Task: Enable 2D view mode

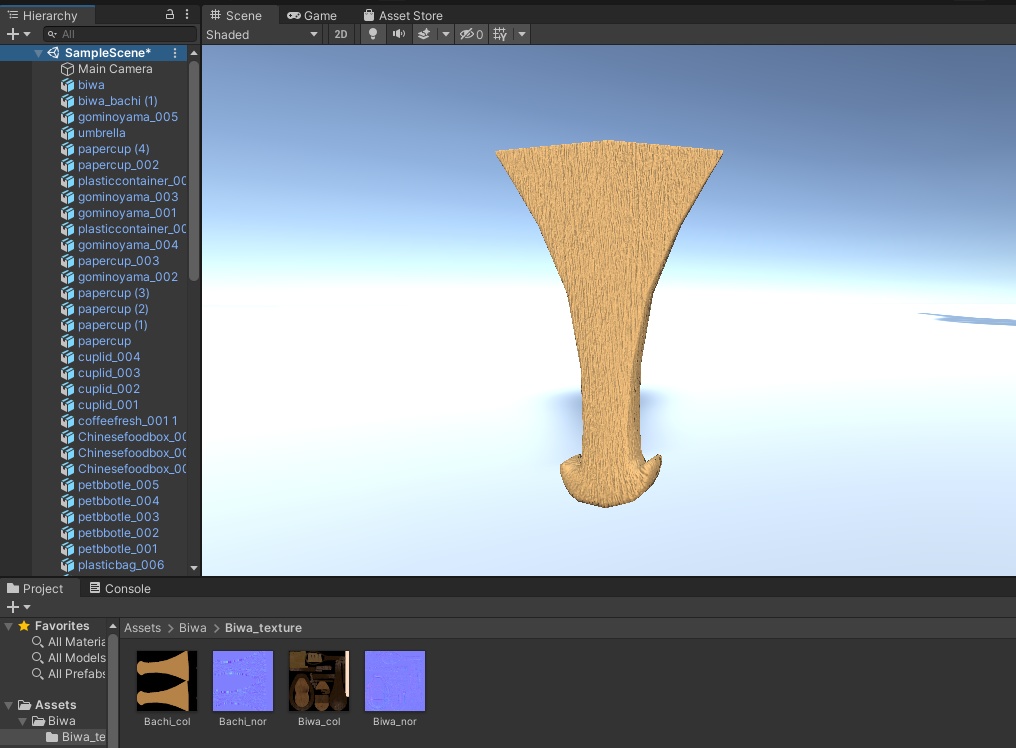Action: (x=341, y=33)
